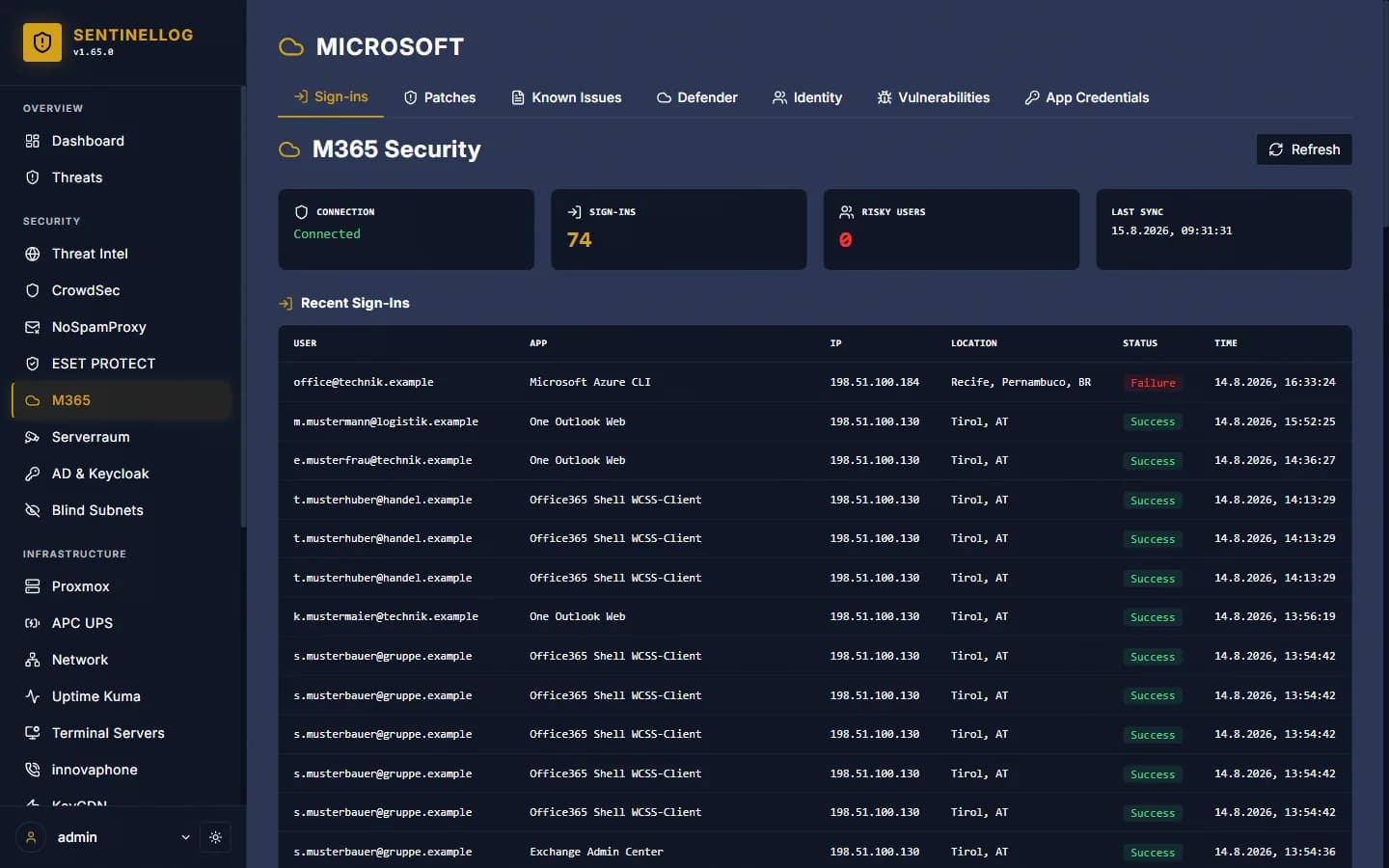Select user m.mustermann@logistik.example
1389x868 pixels.
pyautogui.click(x=386, y=421)
